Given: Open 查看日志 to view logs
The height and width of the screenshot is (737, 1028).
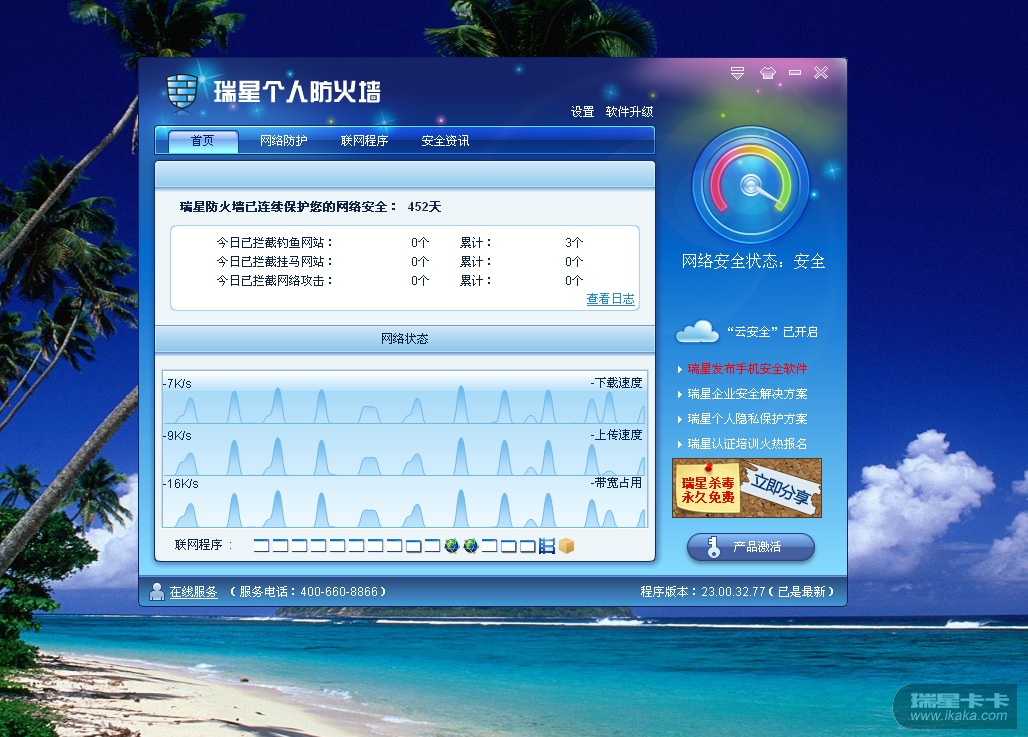Looking at the screenshot, I should click(x=610, y=298).
